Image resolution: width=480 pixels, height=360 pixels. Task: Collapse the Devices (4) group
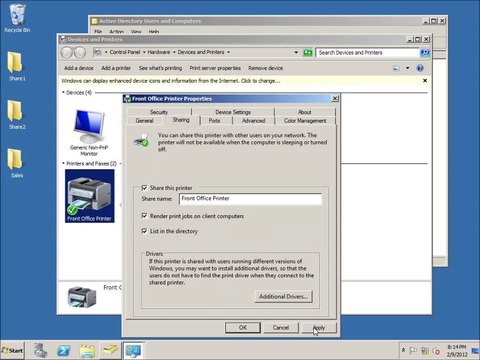click(x=63, y=92)
